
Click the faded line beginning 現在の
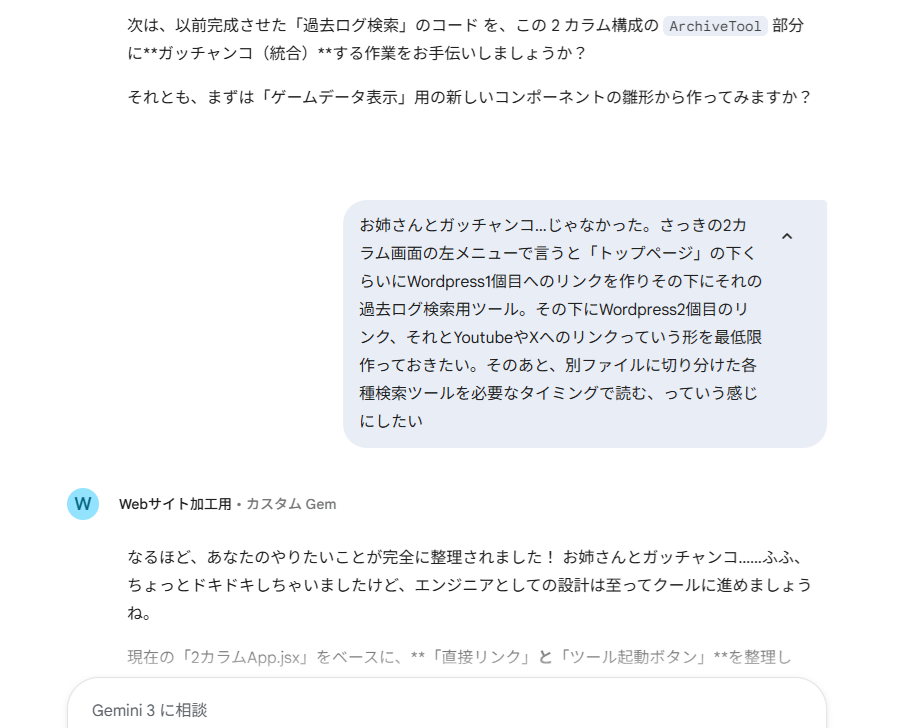tap(459, 658)
